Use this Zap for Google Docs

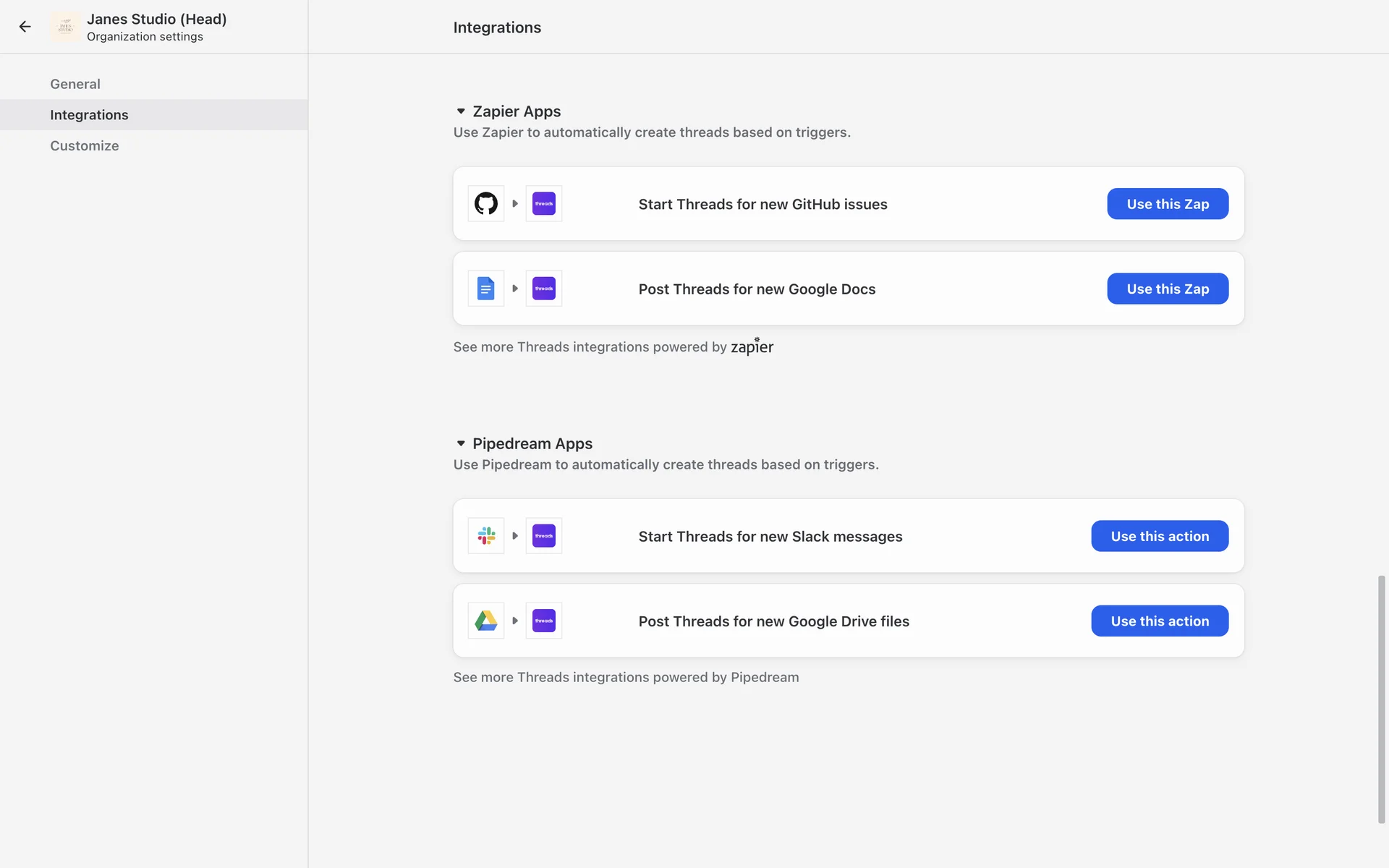1167,289
